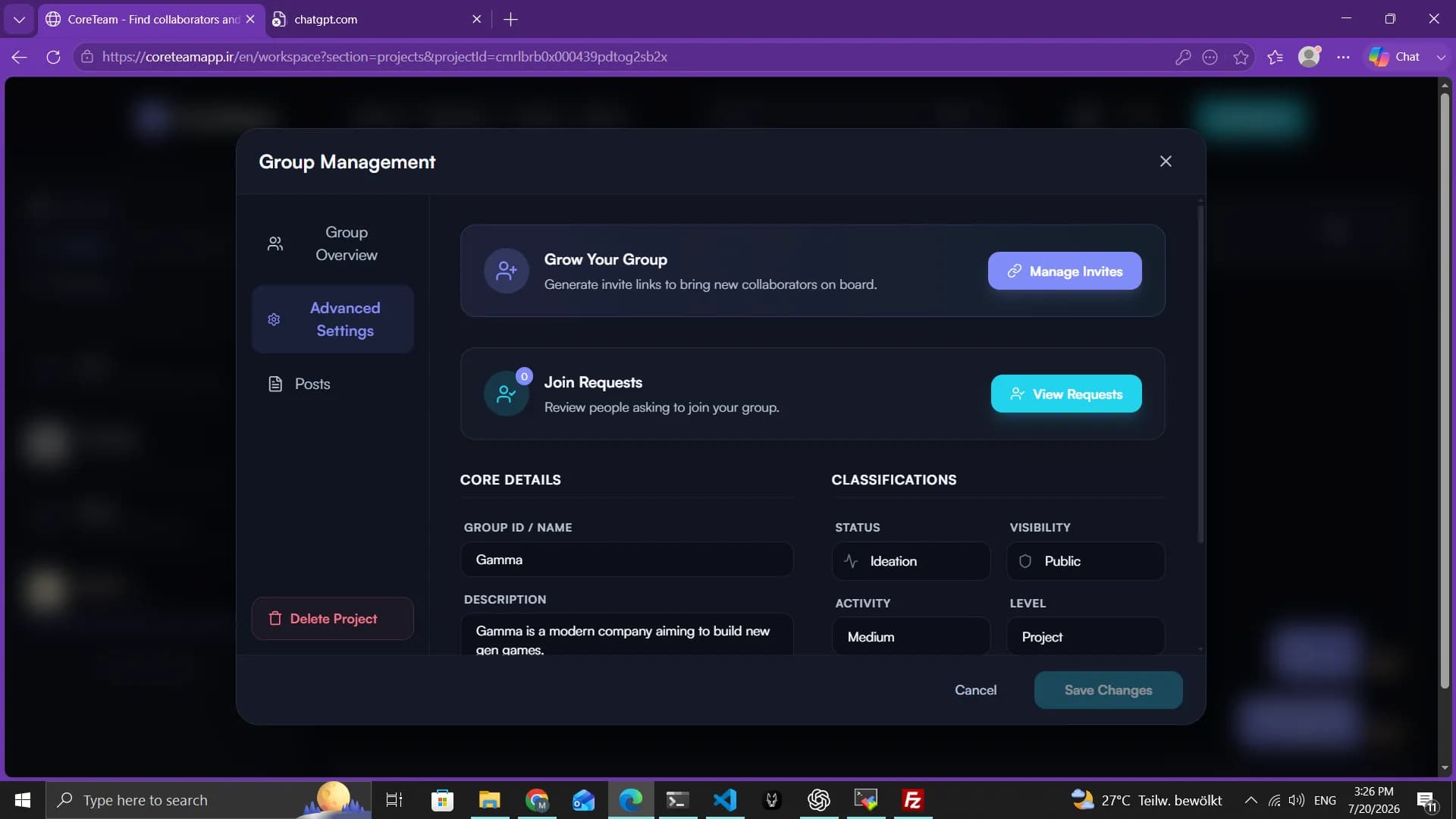
Task: Click the Manage Invites button
Action: (1065, 271)
